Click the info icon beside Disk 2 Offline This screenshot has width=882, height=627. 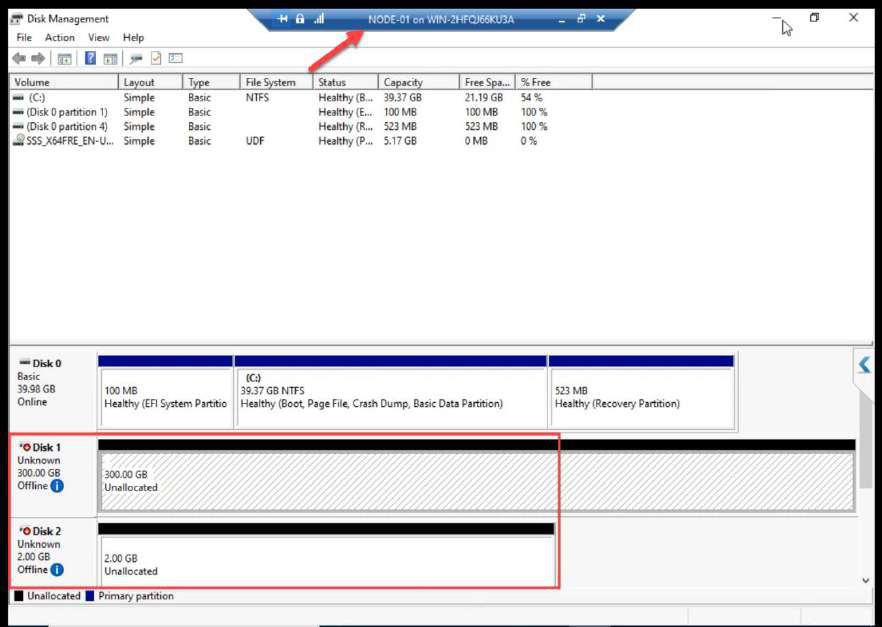point(57,570)
